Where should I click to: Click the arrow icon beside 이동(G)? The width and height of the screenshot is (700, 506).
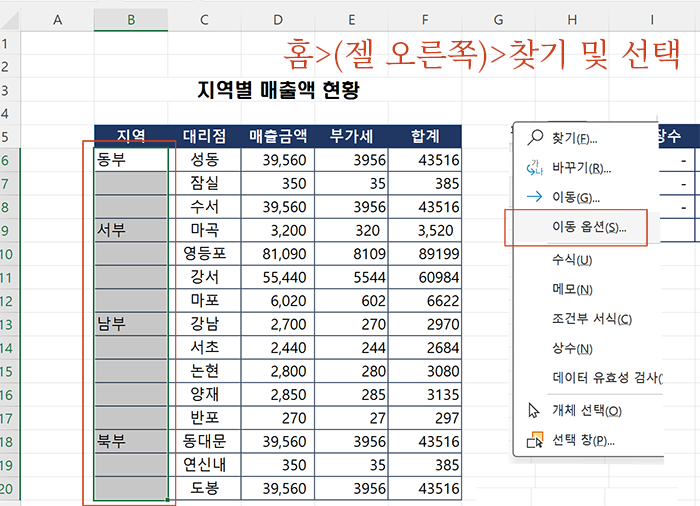click(x=535, y=197)
